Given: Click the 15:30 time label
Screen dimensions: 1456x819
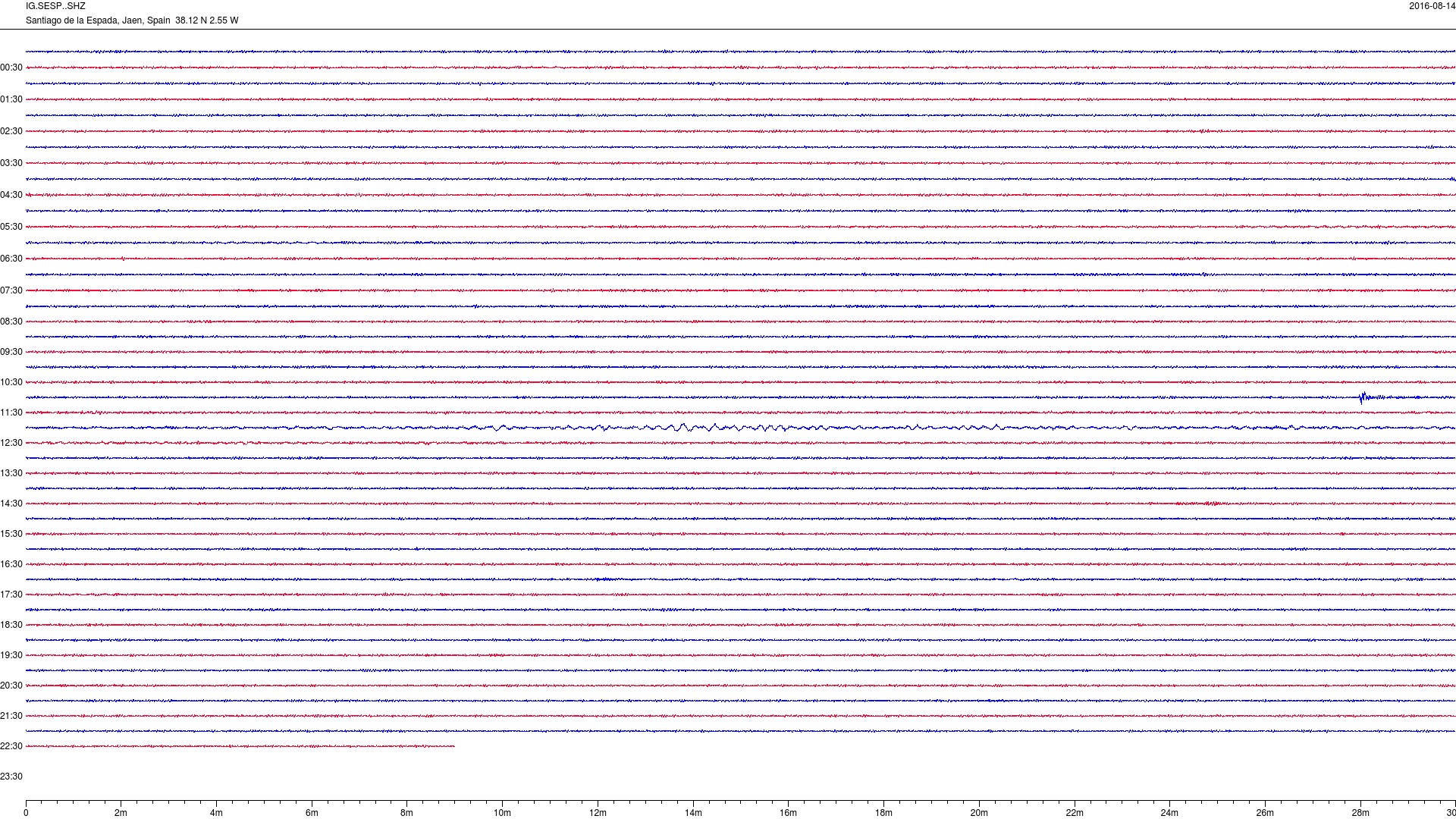Looking at the screenshot, I should click(x=11, y=534).
